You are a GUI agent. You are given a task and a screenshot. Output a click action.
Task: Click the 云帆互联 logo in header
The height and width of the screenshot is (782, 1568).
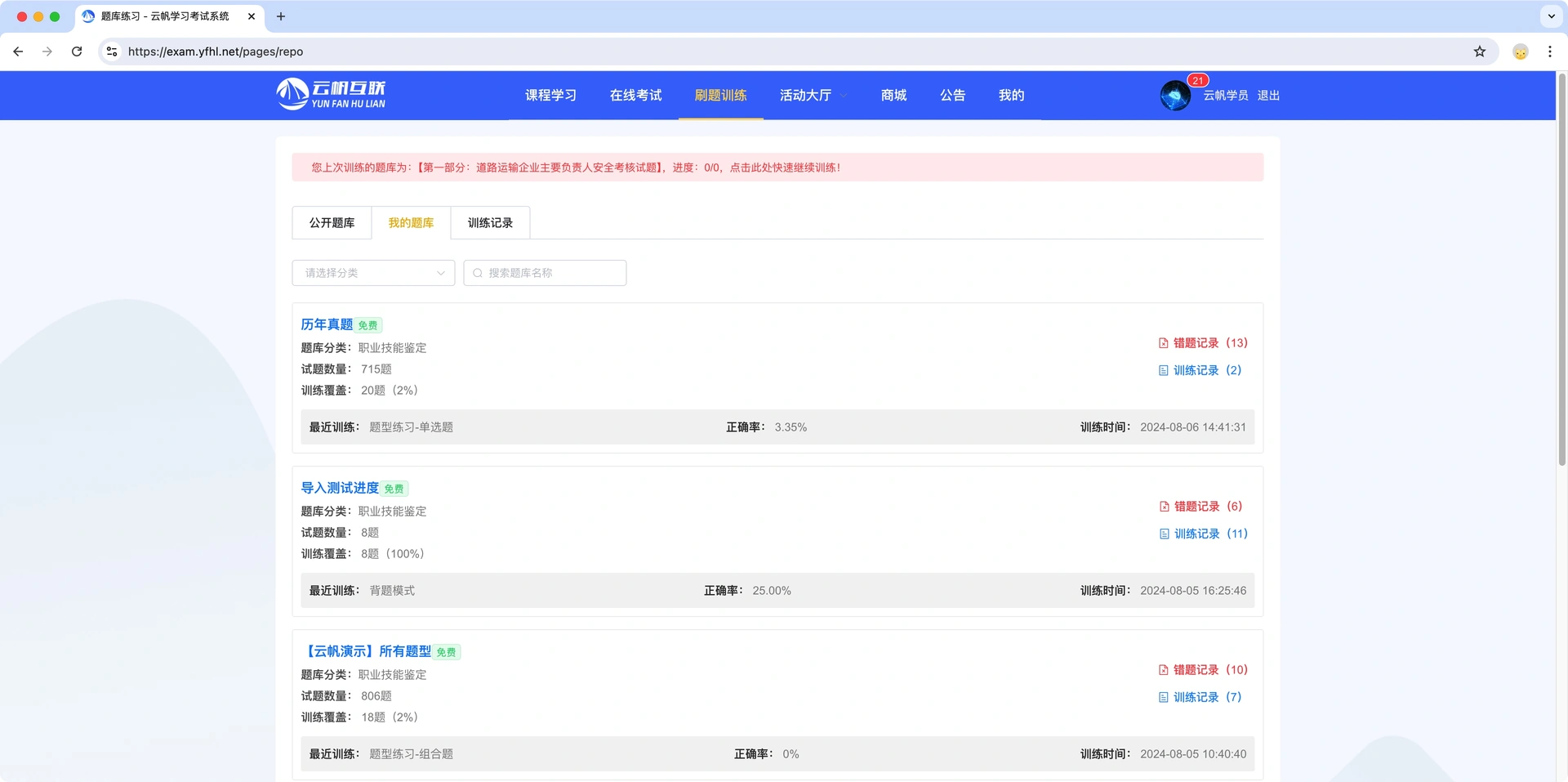pyautogui.click(x=331, y=94)
